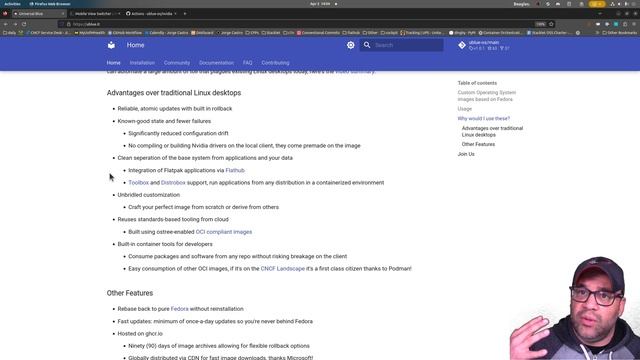
Task: Select Why would I use these? contents entry
Action: coord(484,118)
